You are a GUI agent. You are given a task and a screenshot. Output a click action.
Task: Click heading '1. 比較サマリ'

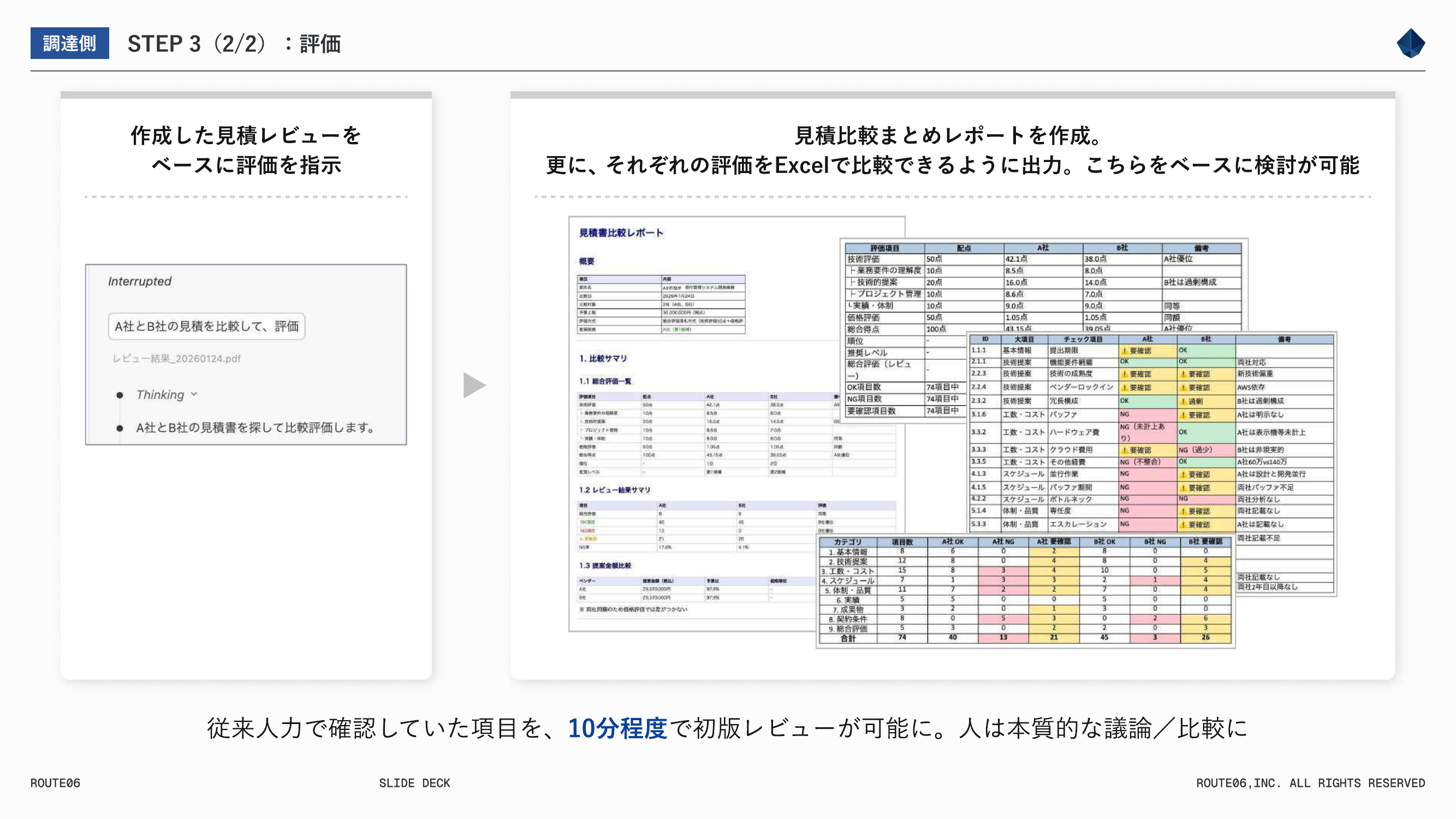pos(603,358)
